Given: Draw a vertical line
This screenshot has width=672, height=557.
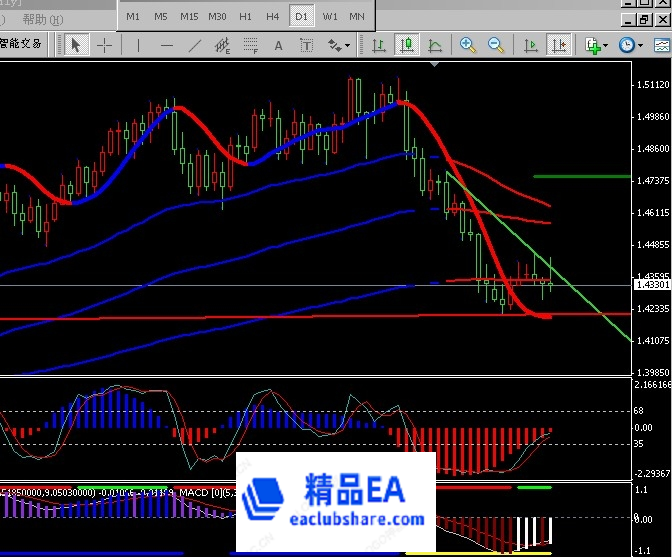Looking at the screenshot, I should tap(138, 45).
